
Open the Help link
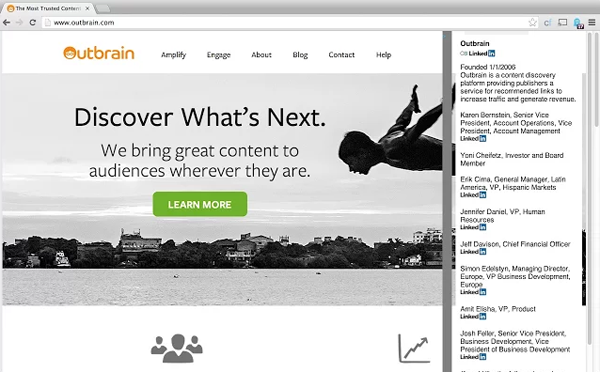pos(383,55)
